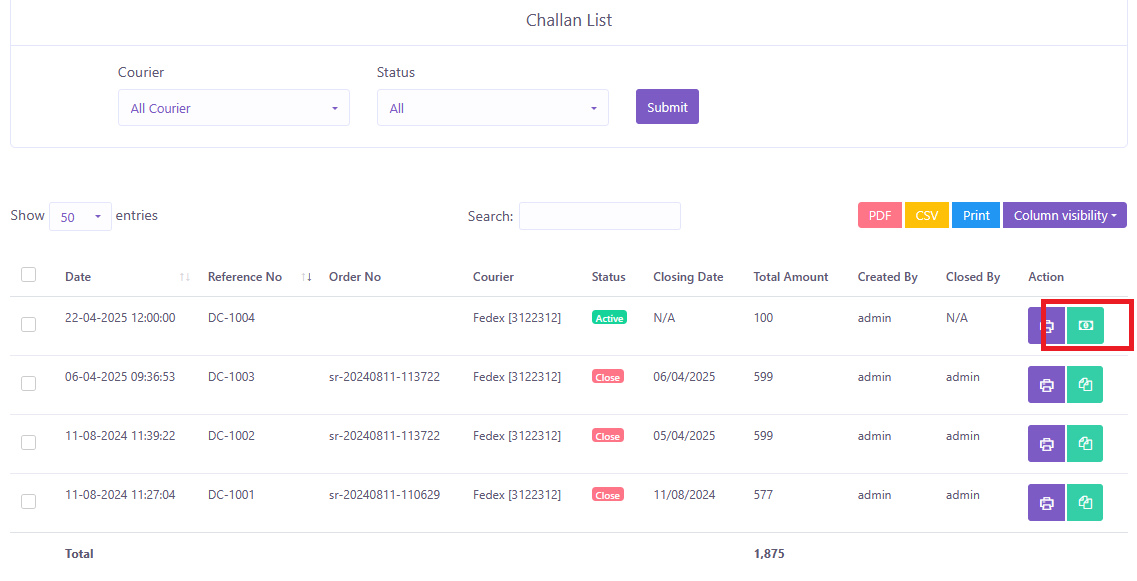The width and height of the screenshot is (1137, 581).
Task: Open the Column visibility menu
Action: (1064, 216)
